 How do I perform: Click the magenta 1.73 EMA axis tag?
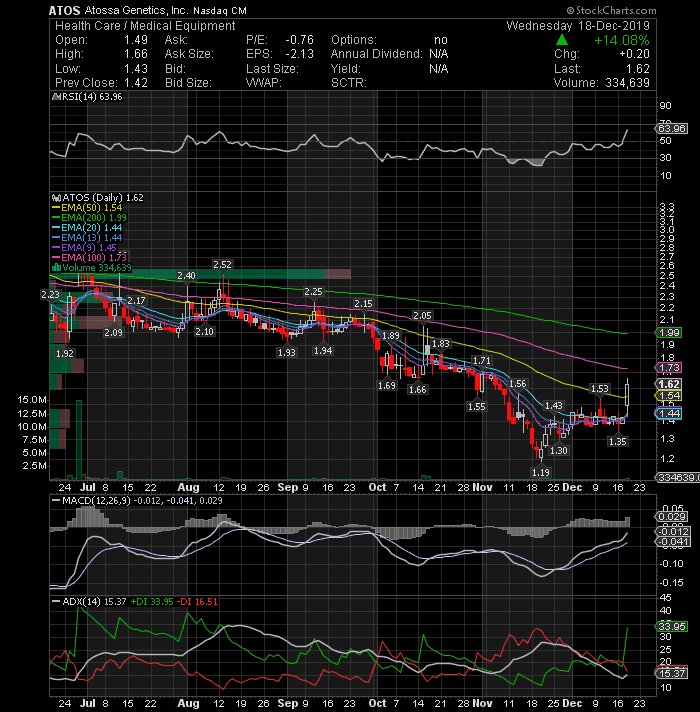click(x=669, y=367)
